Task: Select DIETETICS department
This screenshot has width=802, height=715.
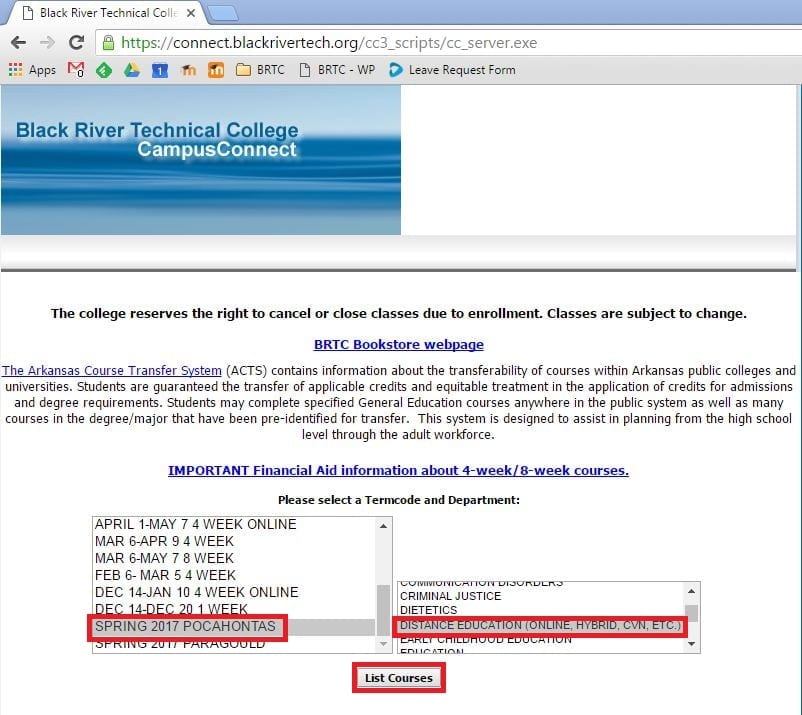Action: pos(541,610)
